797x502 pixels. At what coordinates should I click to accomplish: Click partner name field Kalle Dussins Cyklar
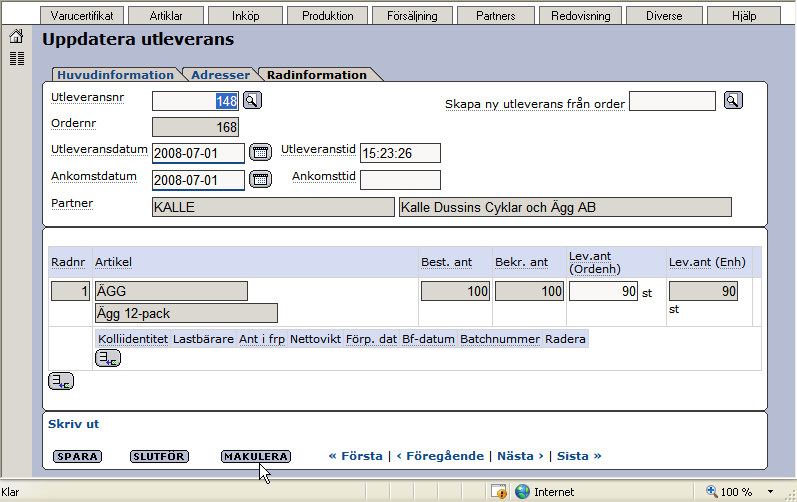[x=565, y=207]
